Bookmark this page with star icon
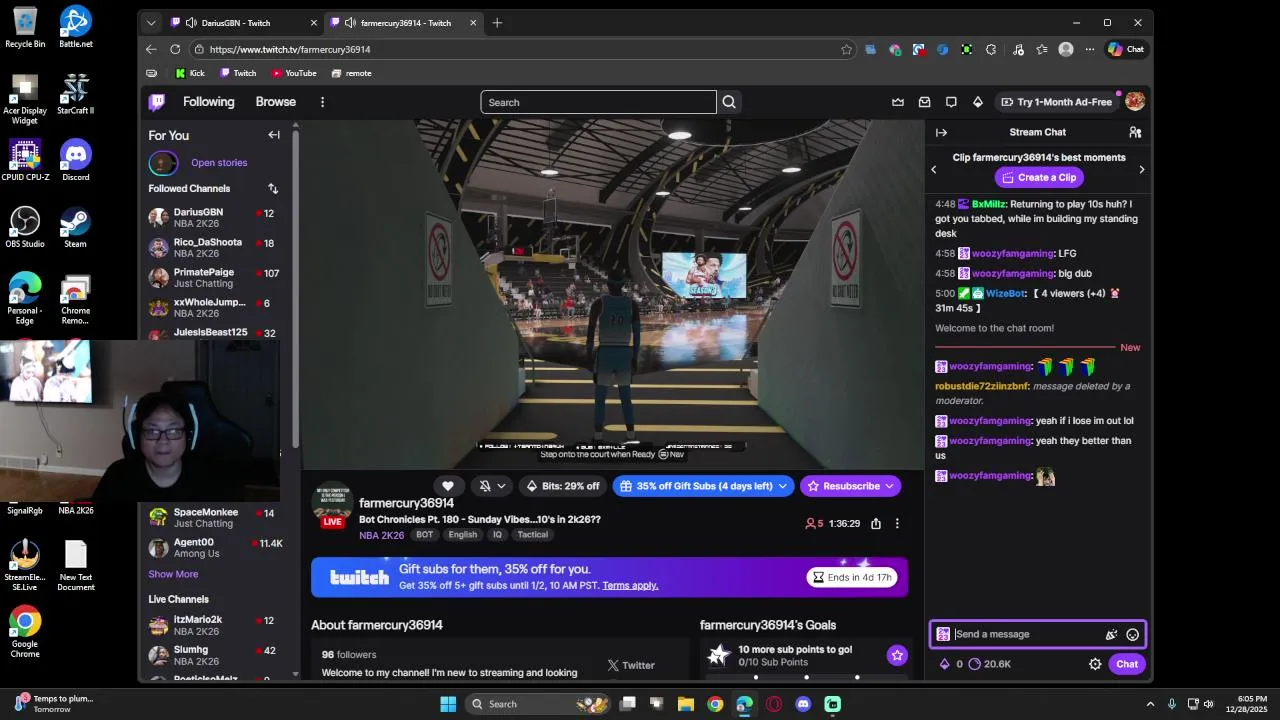Viewport: 1280px width, 720px height. coord(846,49)
